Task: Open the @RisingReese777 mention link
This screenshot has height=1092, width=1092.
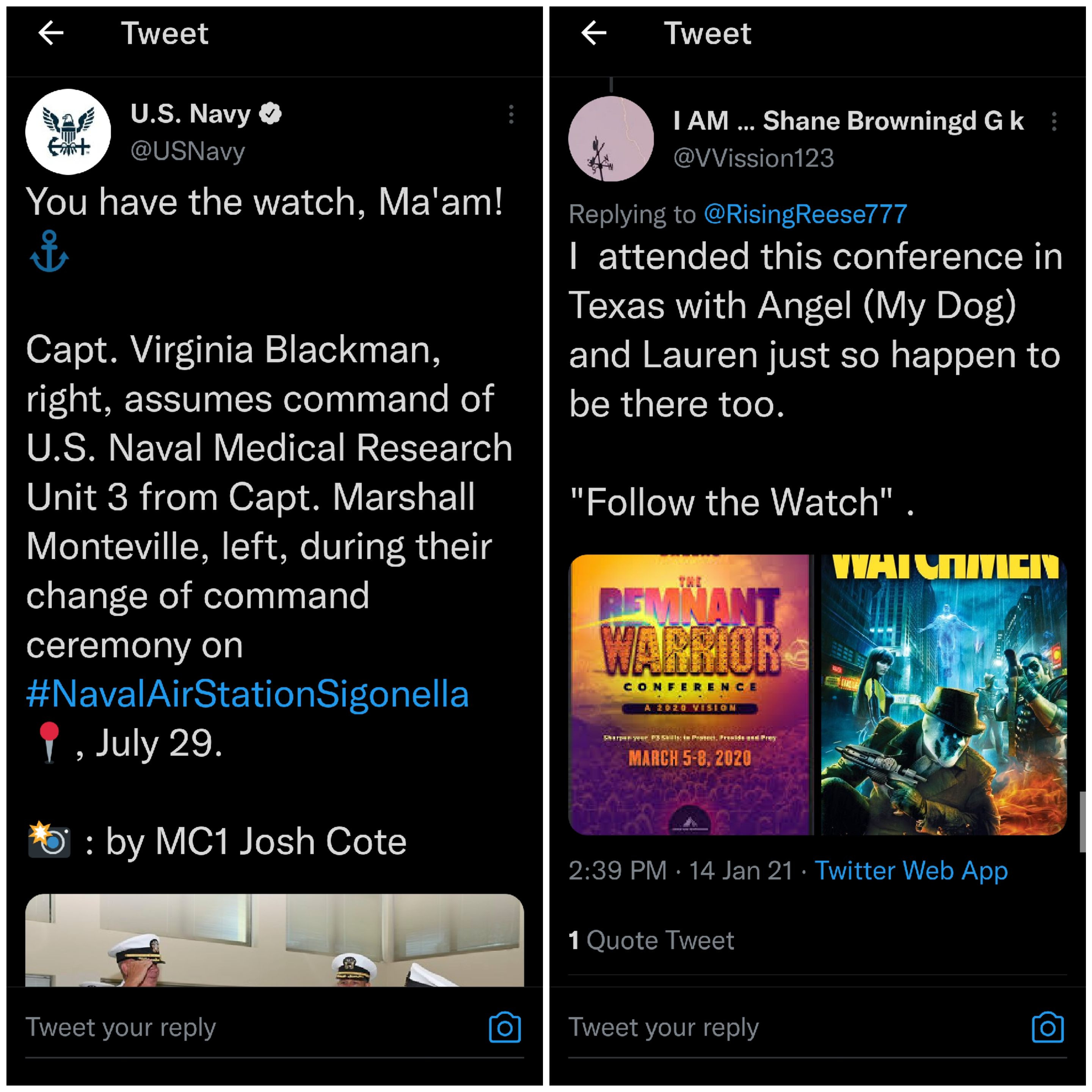Action: tap(805, 214)
